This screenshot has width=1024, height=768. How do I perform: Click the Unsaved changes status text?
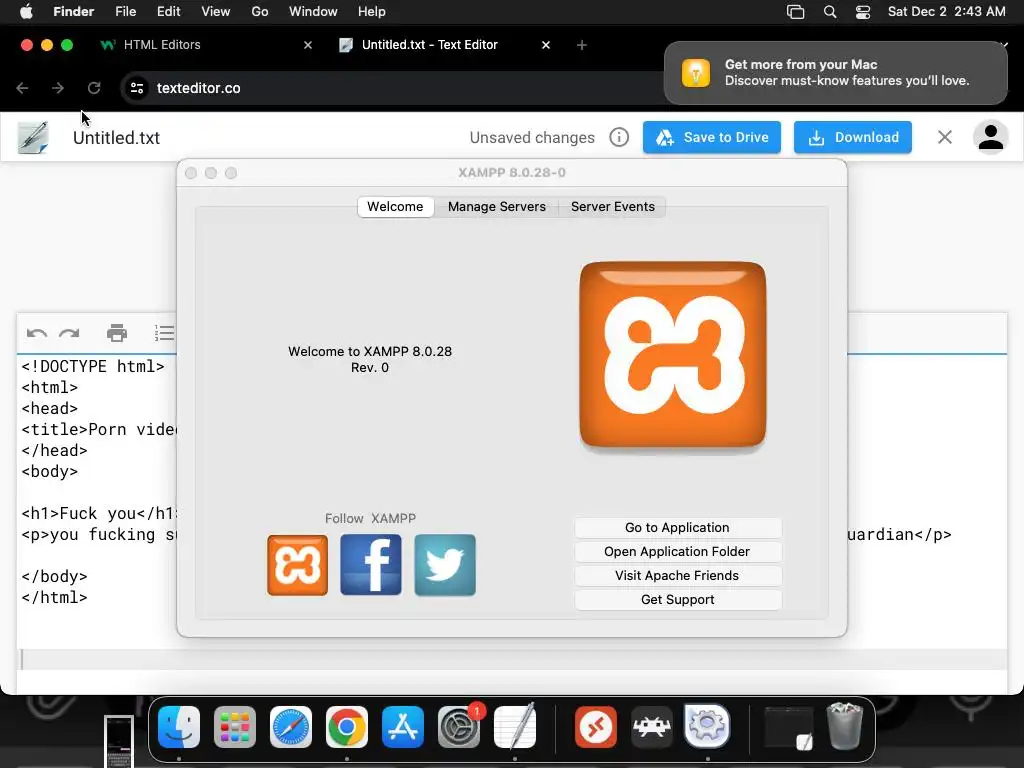(x=532, y=138)
